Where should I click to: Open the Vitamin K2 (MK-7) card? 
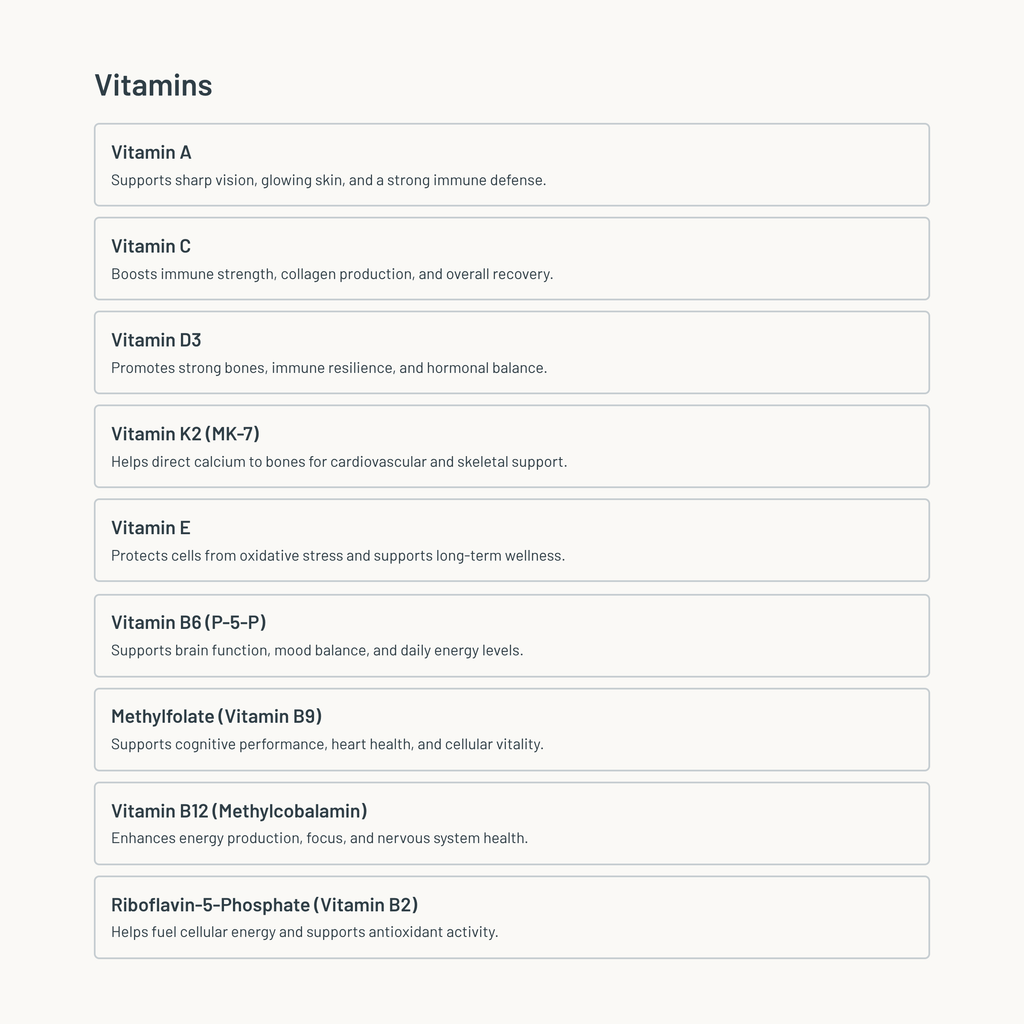click(511, 446)
